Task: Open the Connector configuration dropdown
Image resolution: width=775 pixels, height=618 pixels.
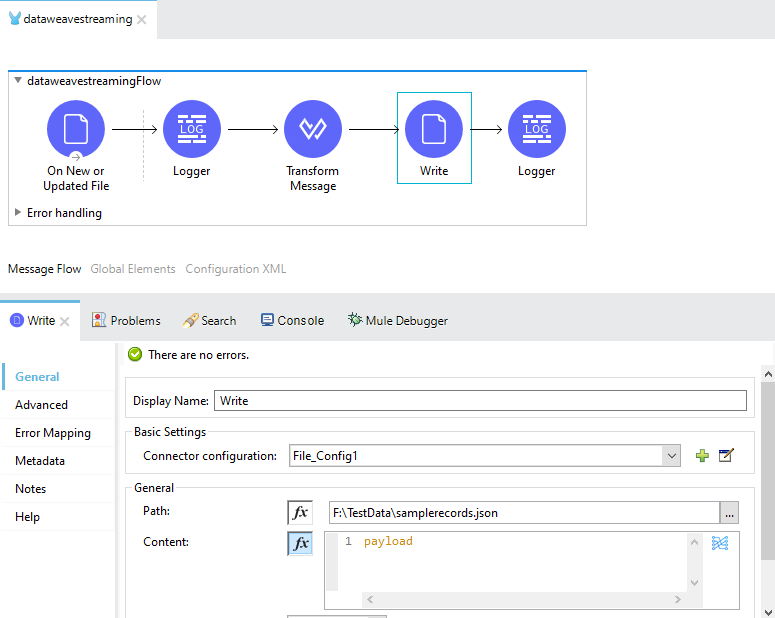Action: [671, 455]
